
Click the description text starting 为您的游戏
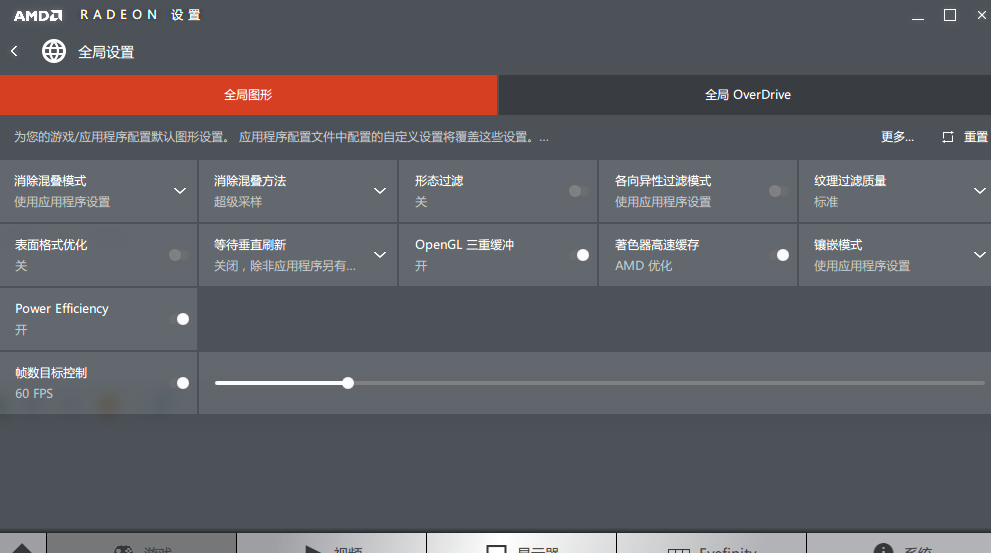[x=281, y=137]
